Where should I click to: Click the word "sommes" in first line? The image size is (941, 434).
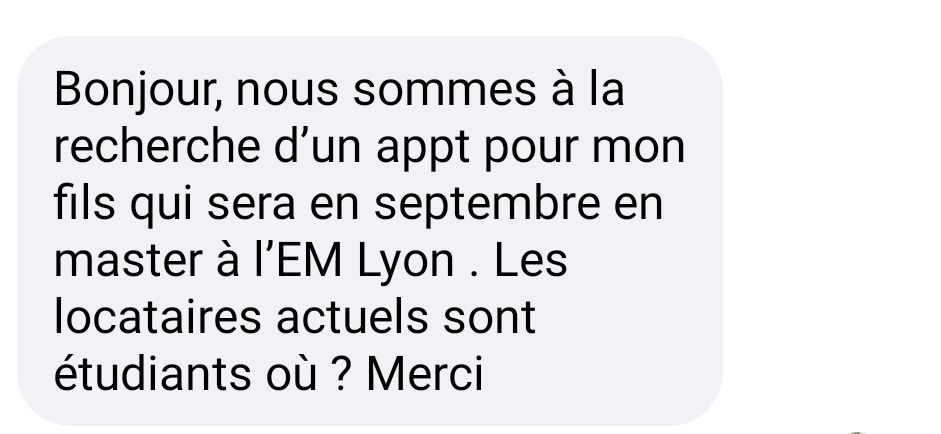tap(445, 92)
